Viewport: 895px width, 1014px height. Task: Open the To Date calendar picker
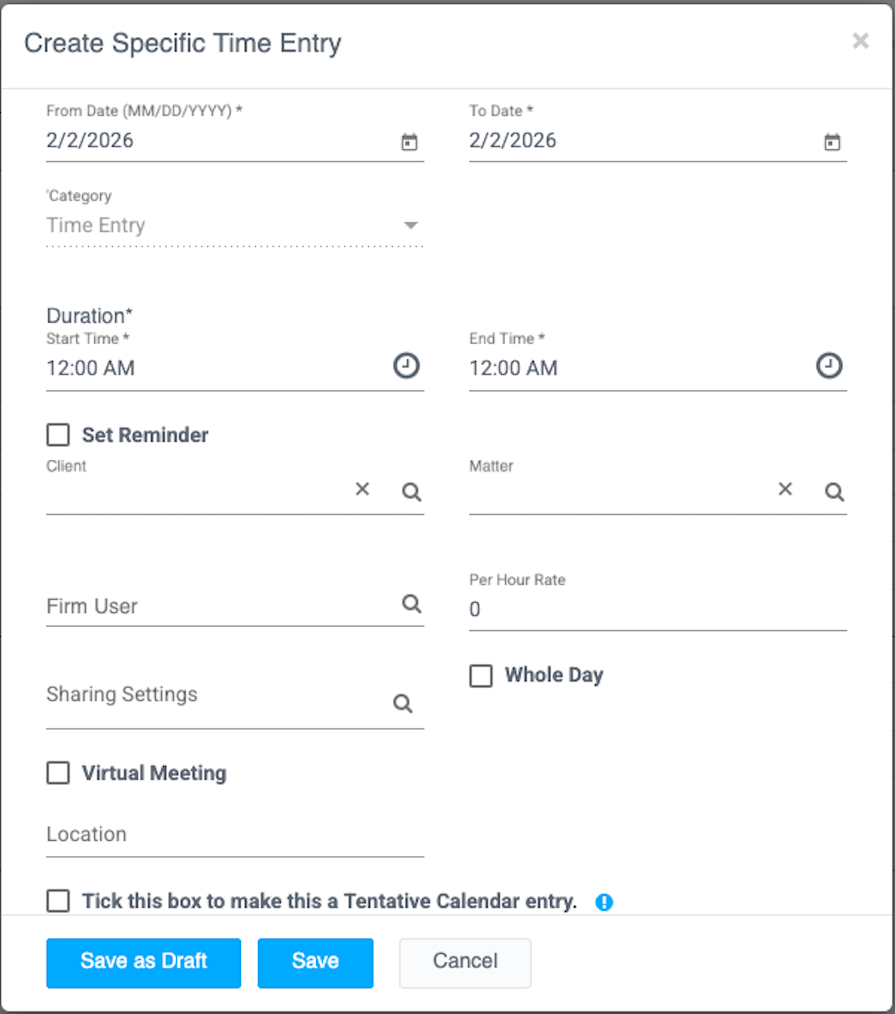(x=832, y=142)
